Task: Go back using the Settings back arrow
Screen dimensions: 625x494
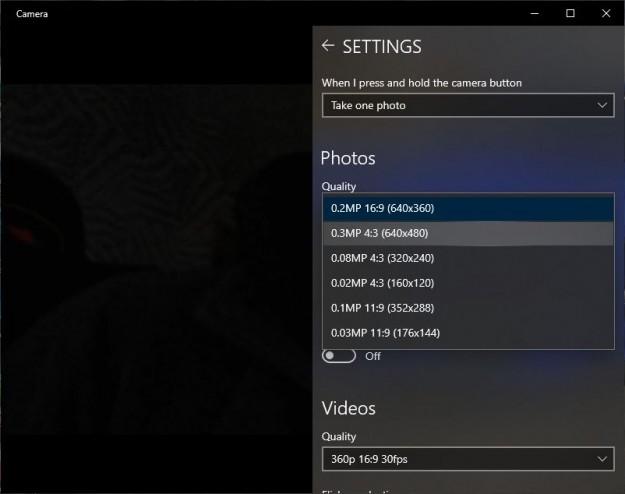Action: tap(328, 46)
